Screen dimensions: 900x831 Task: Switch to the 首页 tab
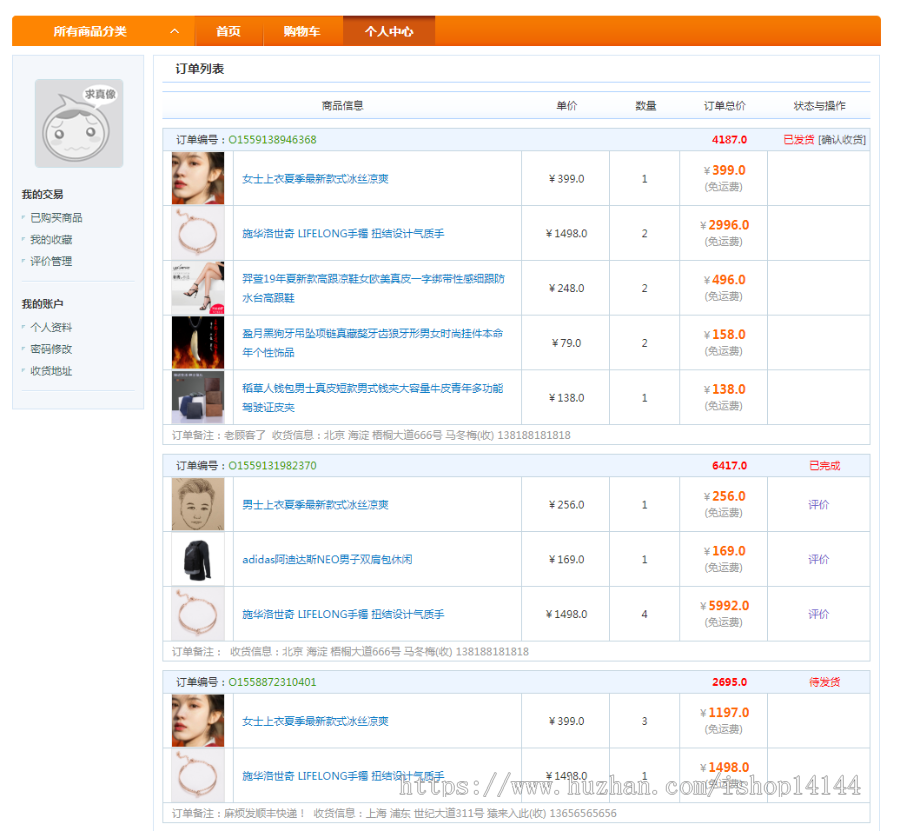point(227,31)
